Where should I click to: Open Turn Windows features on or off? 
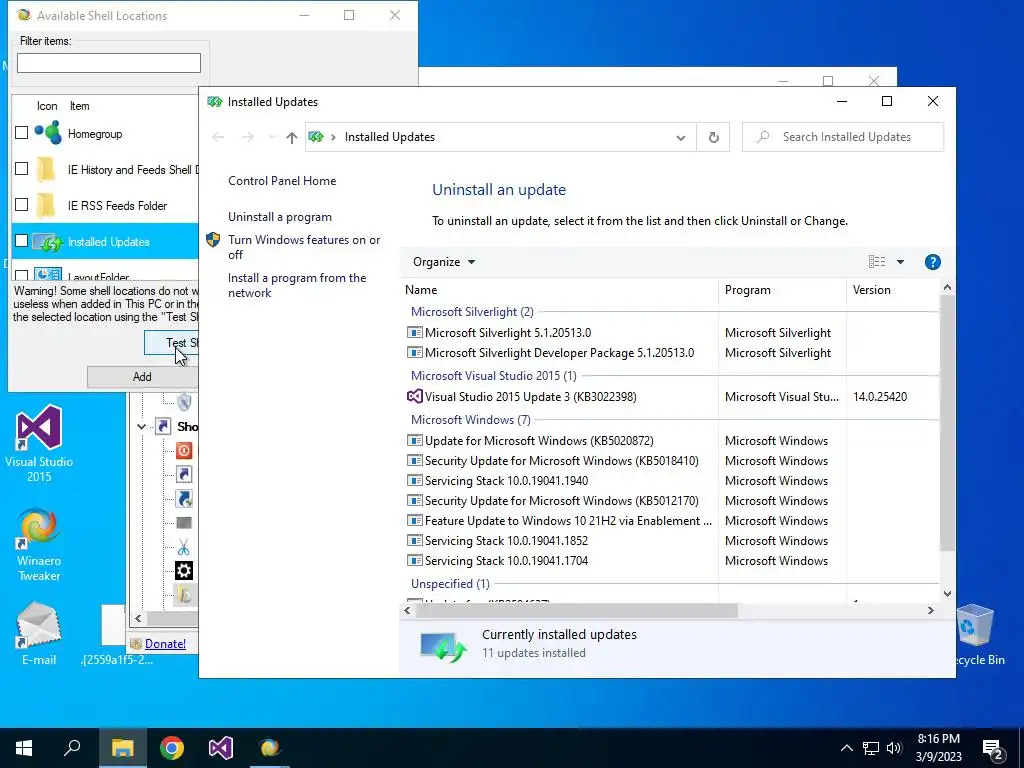click(x=304, y=247)
